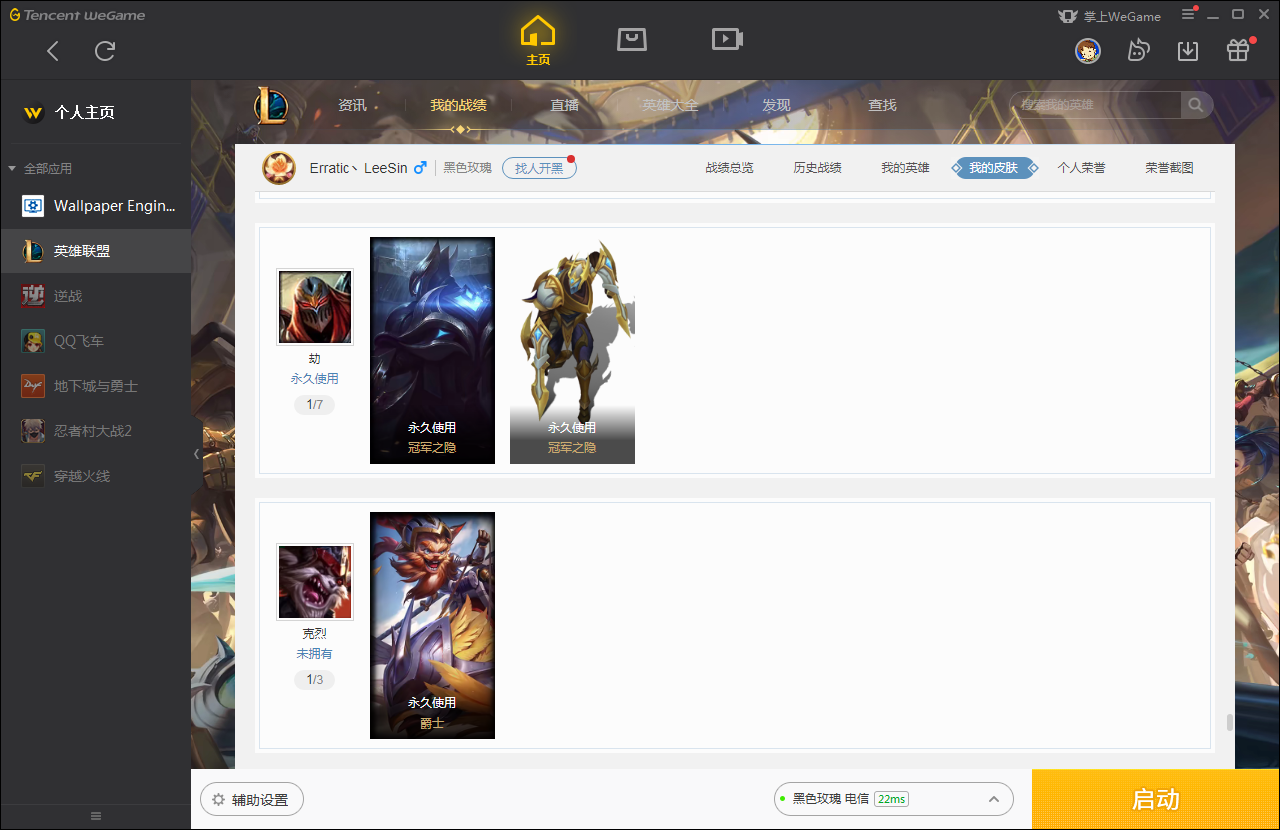Click summoner name Erratic、LeeSin

[x=358, y=168]
